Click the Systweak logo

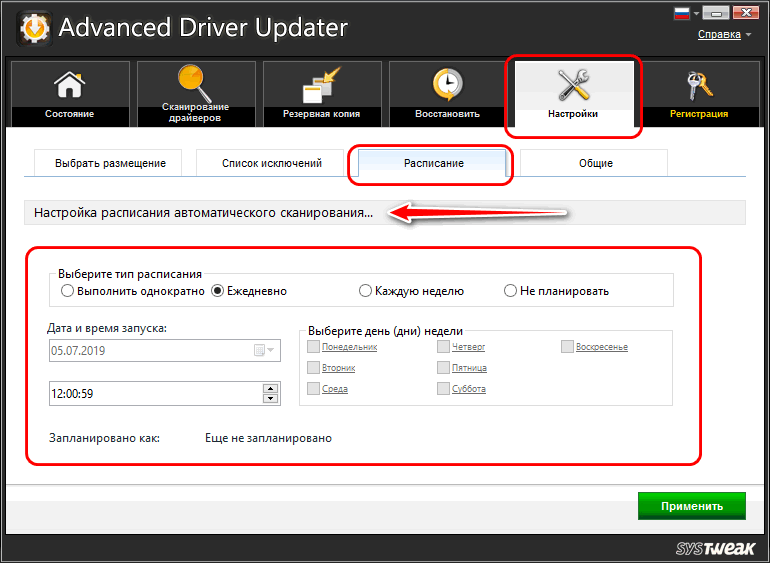pyautogui.click(x=715, y=548)
